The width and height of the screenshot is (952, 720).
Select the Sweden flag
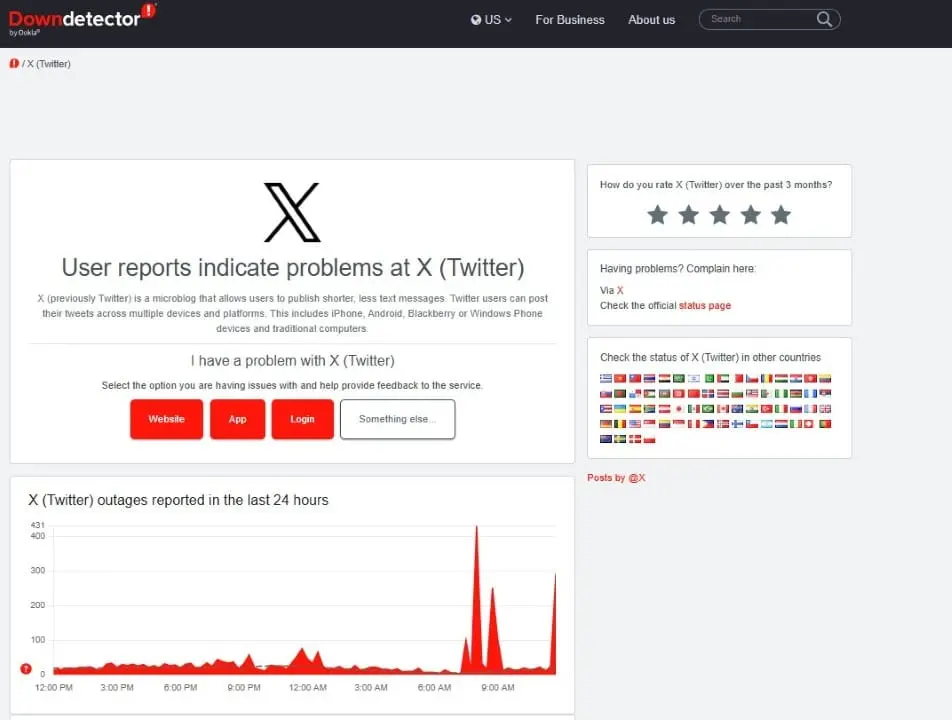coord(620,439)
